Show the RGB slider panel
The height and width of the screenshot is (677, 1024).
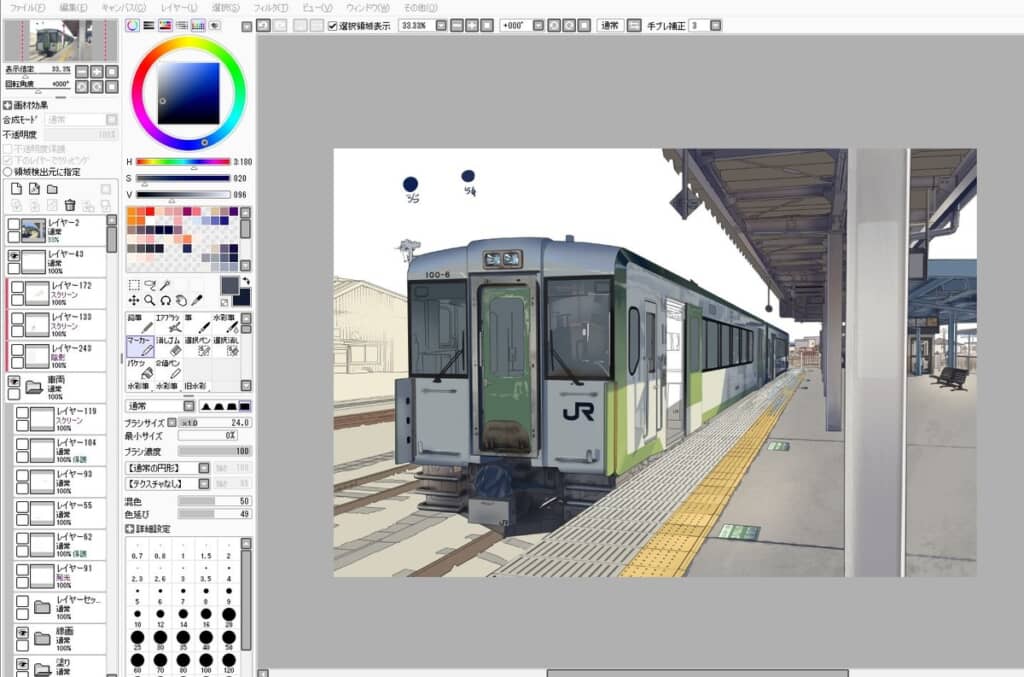coord(149,25)
